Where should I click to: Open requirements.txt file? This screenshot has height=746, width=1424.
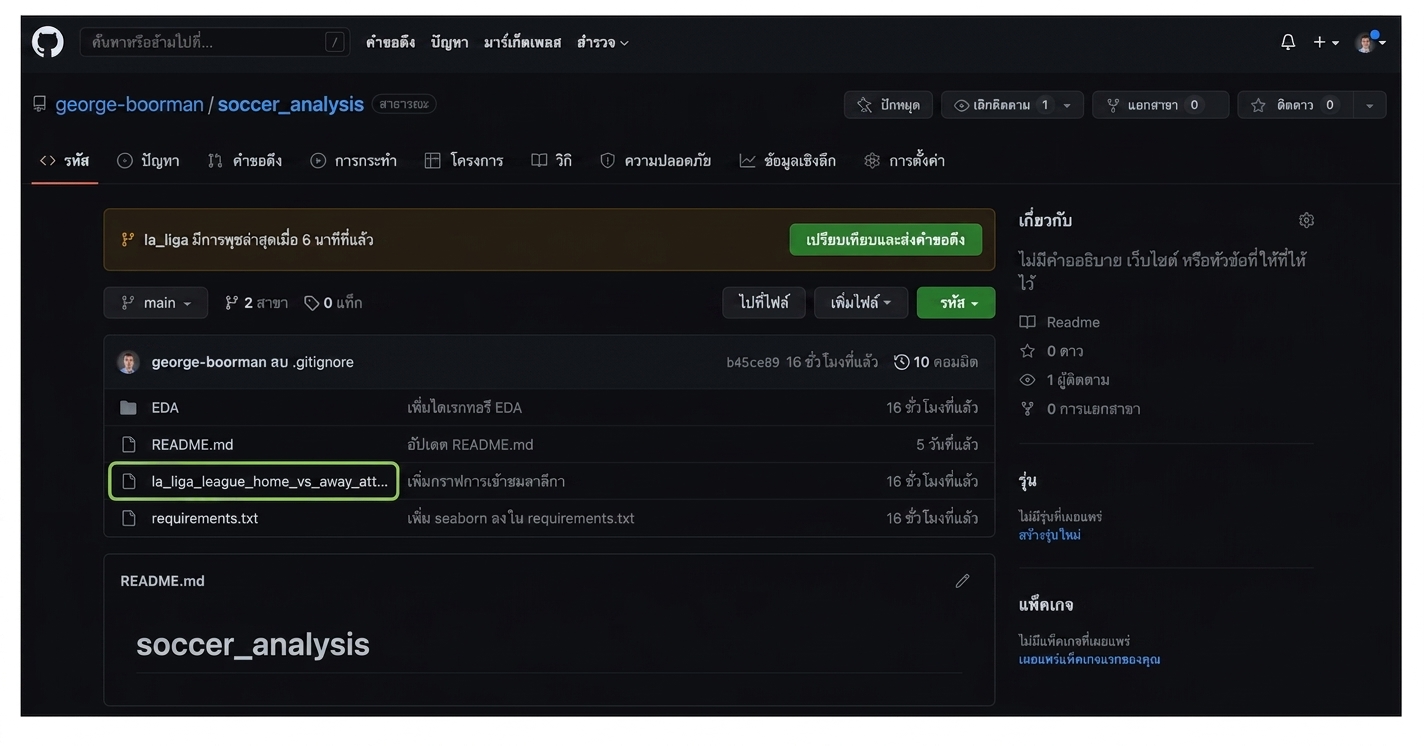coord(205,518)
